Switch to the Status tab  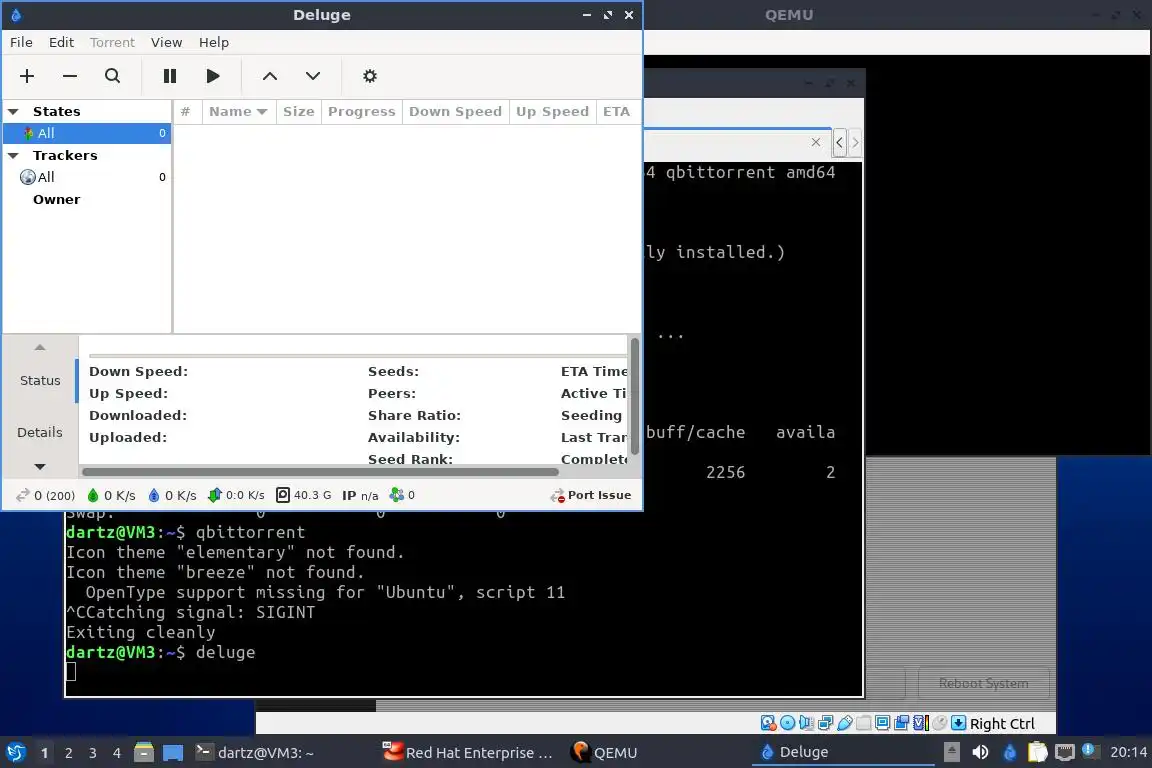[x=40, y=381]
